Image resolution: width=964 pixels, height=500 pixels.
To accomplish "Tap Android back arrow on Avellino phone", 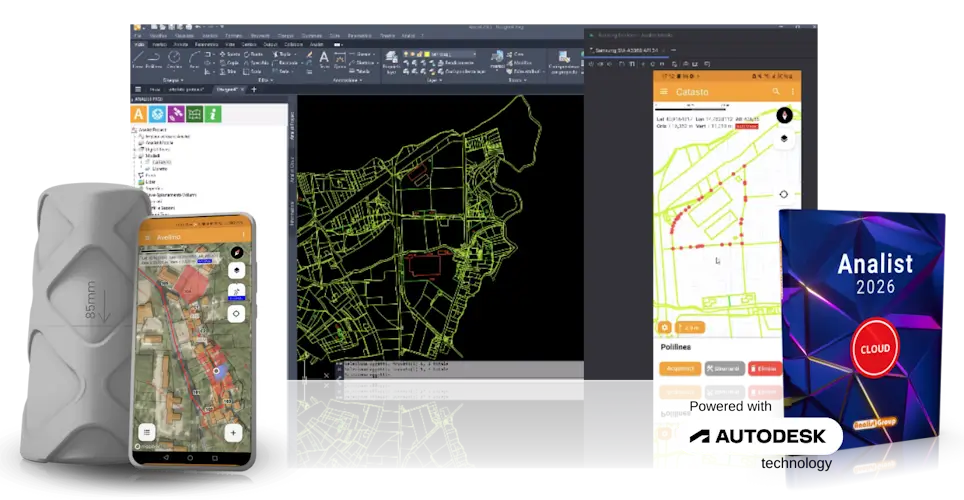I will pyautogui.click(x=165, y=458).
